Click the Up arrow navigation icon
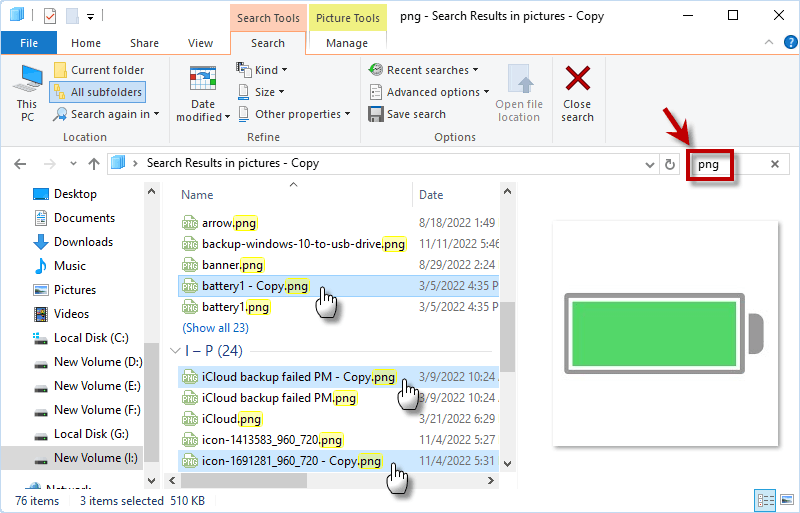 [x=94, y=163]
